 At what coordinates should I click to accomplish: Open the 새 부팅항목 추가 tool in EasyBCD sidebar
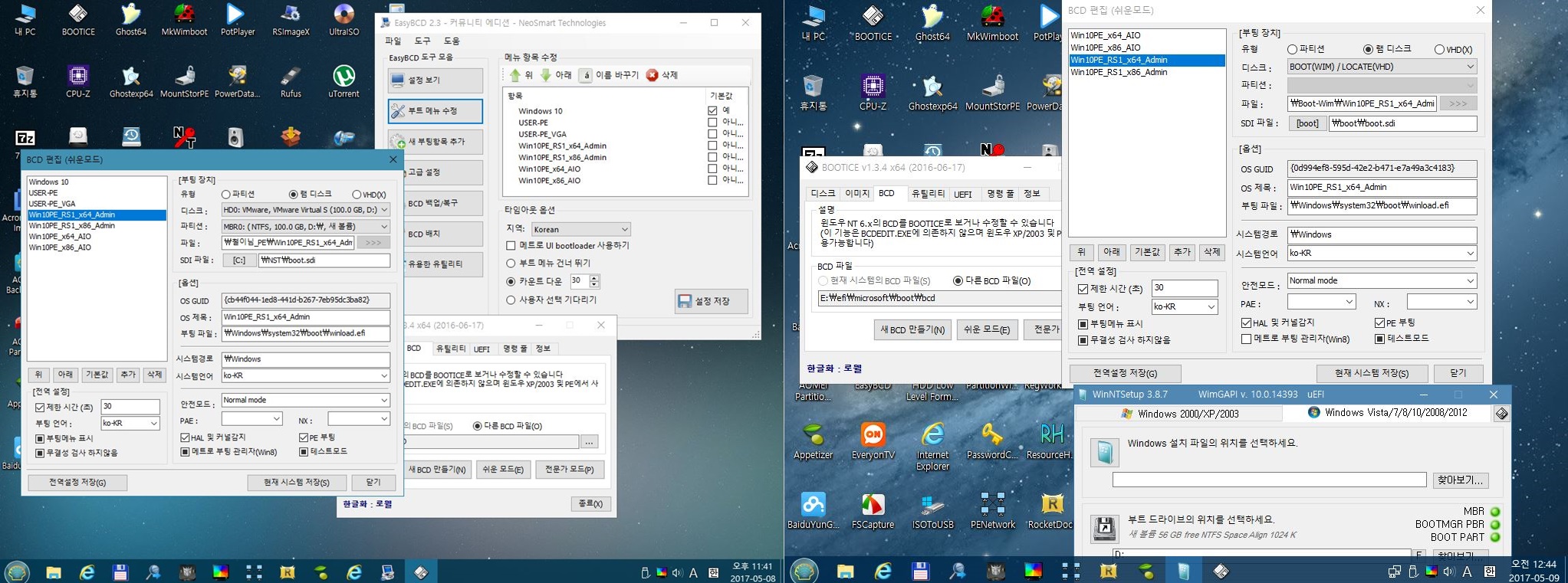pos(436,142)
